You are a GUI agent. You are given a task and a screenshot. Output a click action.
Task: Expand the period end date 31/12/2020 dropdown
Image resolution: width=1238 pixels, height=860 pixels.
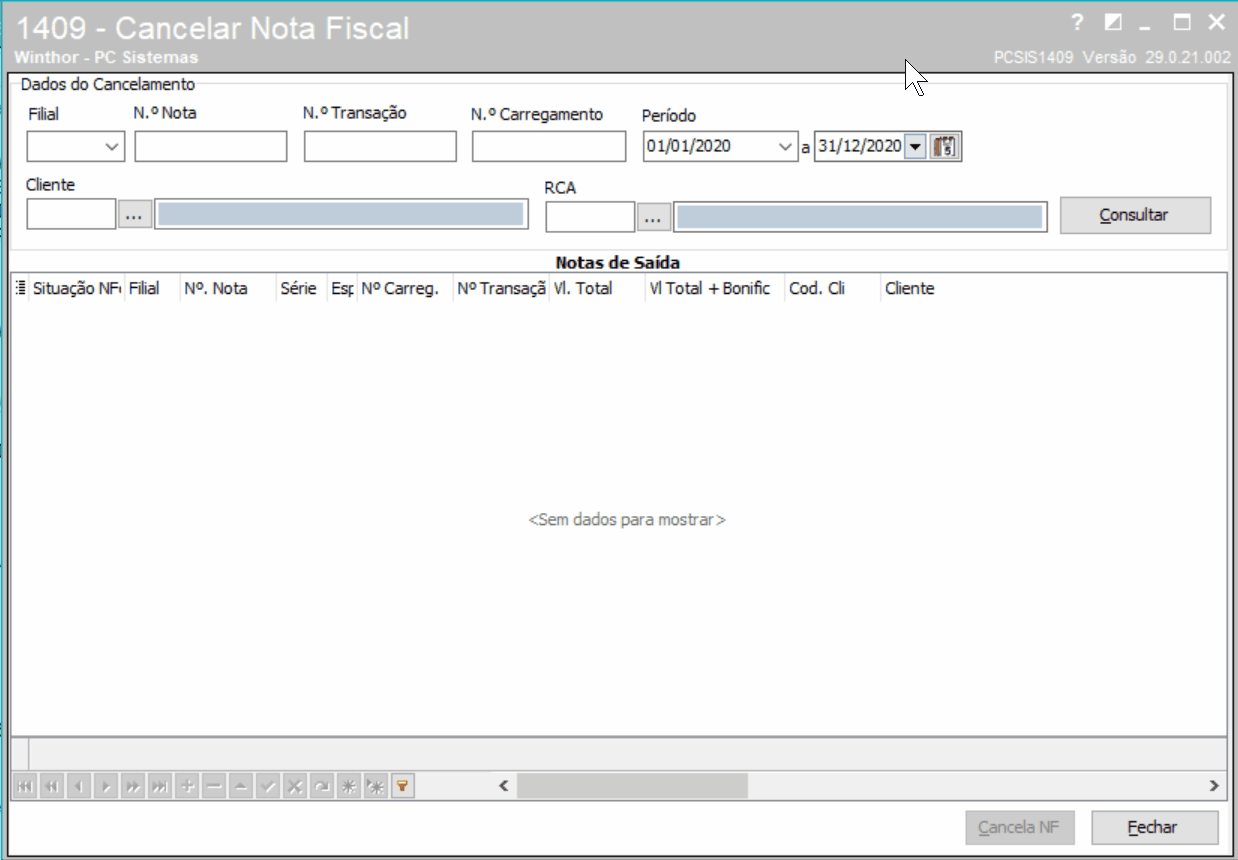tap(915, 147)
